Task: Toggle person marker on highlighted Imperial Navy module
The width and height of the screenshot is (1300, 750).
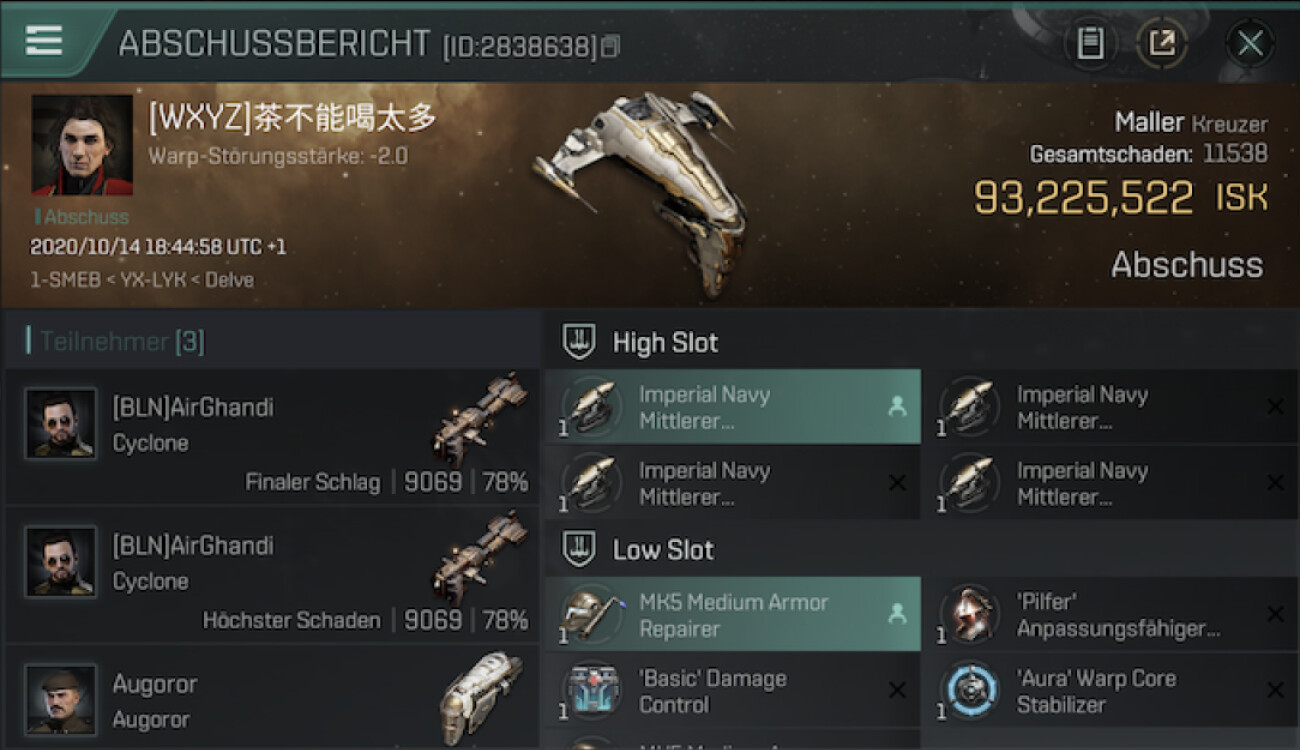Action: [897, 407]
